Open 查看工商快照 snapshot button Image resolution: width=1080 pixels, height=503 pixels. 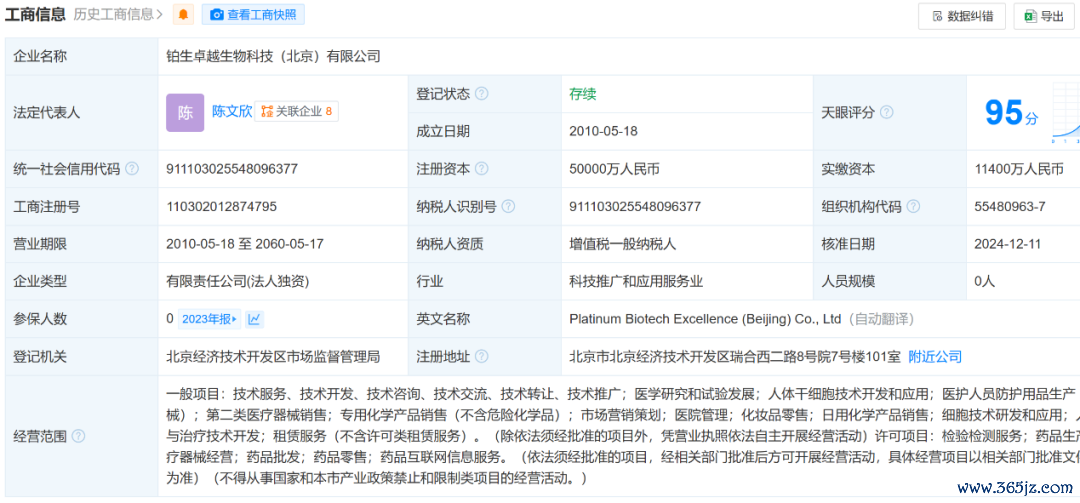tap(253, 14)
